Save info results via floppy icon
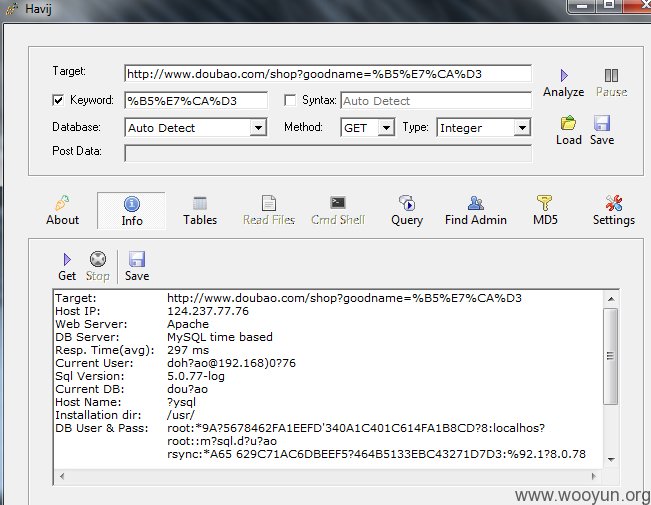The width and height of the screenshot is (651, 505). (137, 259)
